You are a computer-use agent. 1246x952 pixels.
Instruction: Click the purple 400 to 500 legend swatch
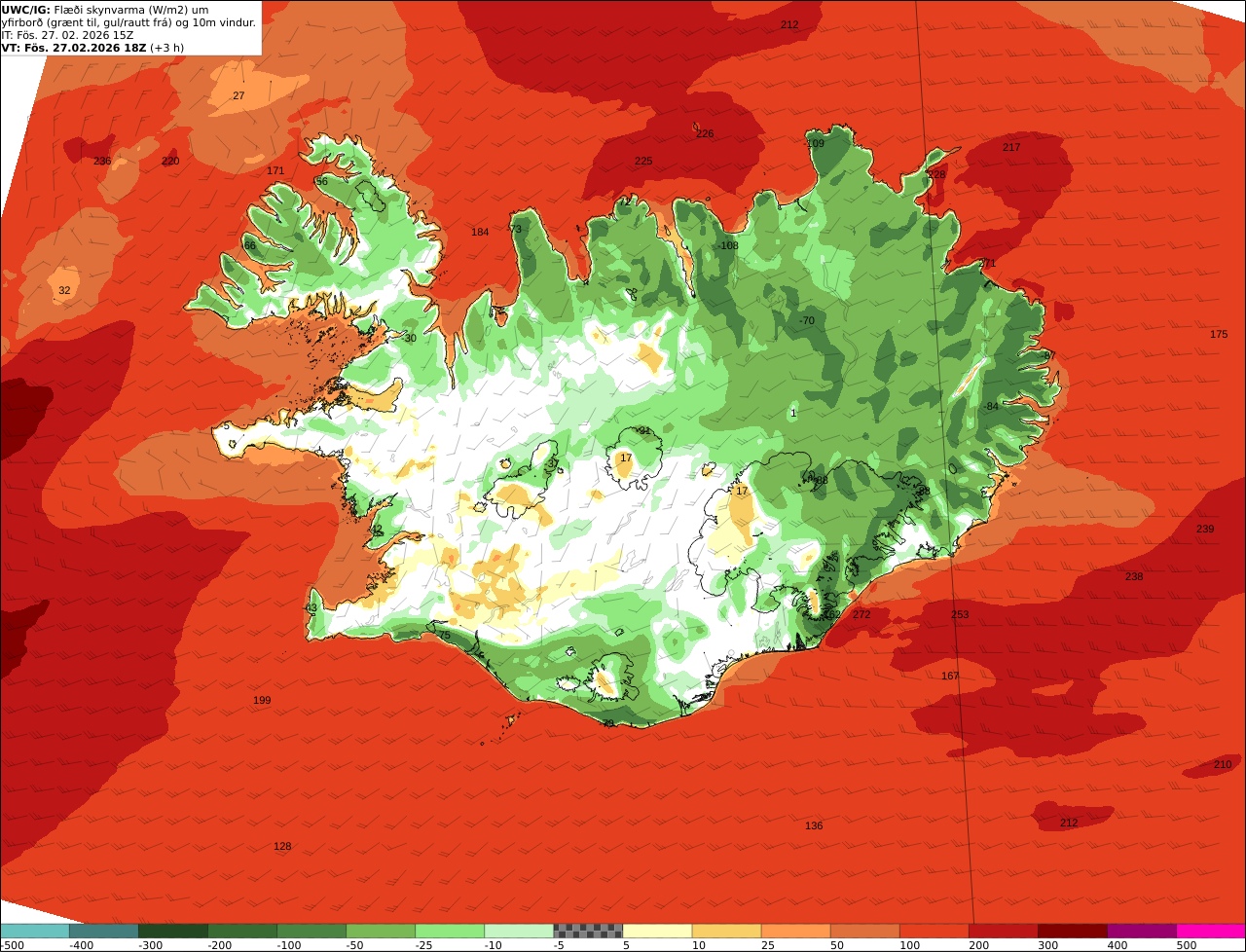1141,931
